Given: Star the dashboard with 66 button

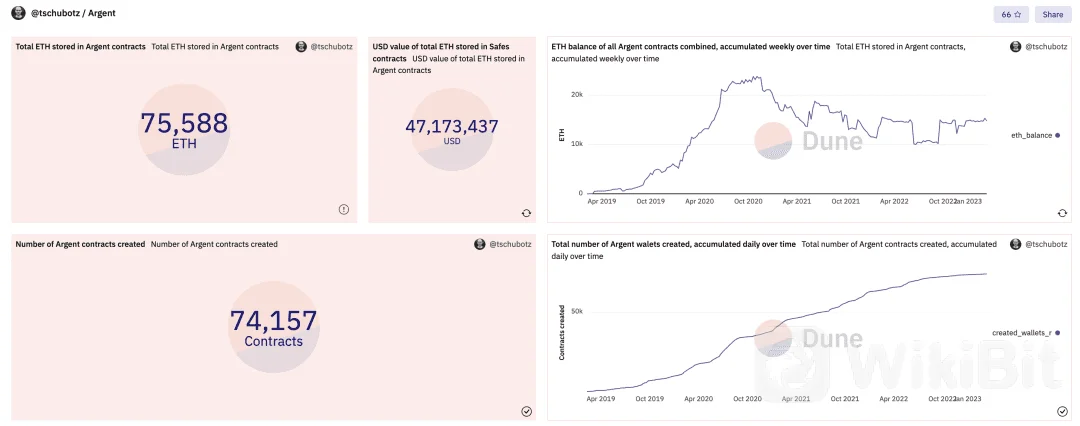Looking at the screenshot, I should 1011,14.
